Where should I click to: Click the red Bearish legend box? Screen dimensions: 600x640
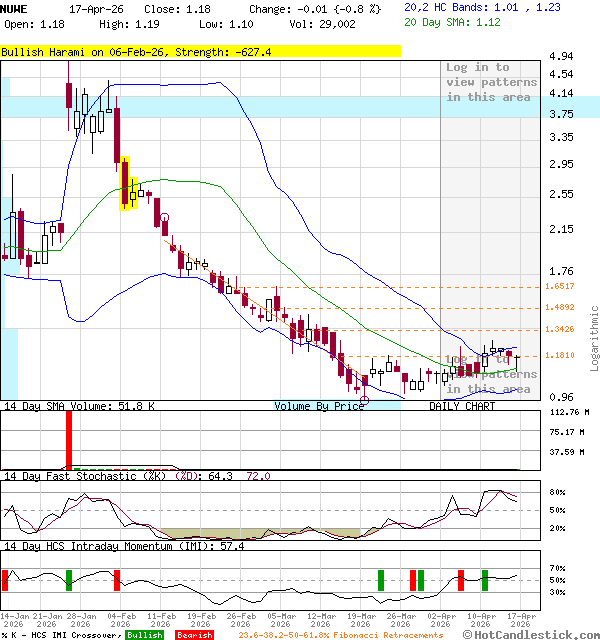pos(194,635)
